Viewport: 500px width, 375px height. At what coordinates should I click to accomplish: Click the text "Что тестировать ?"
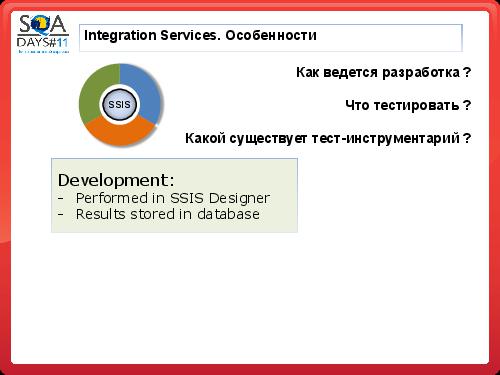tap(408, 105)
